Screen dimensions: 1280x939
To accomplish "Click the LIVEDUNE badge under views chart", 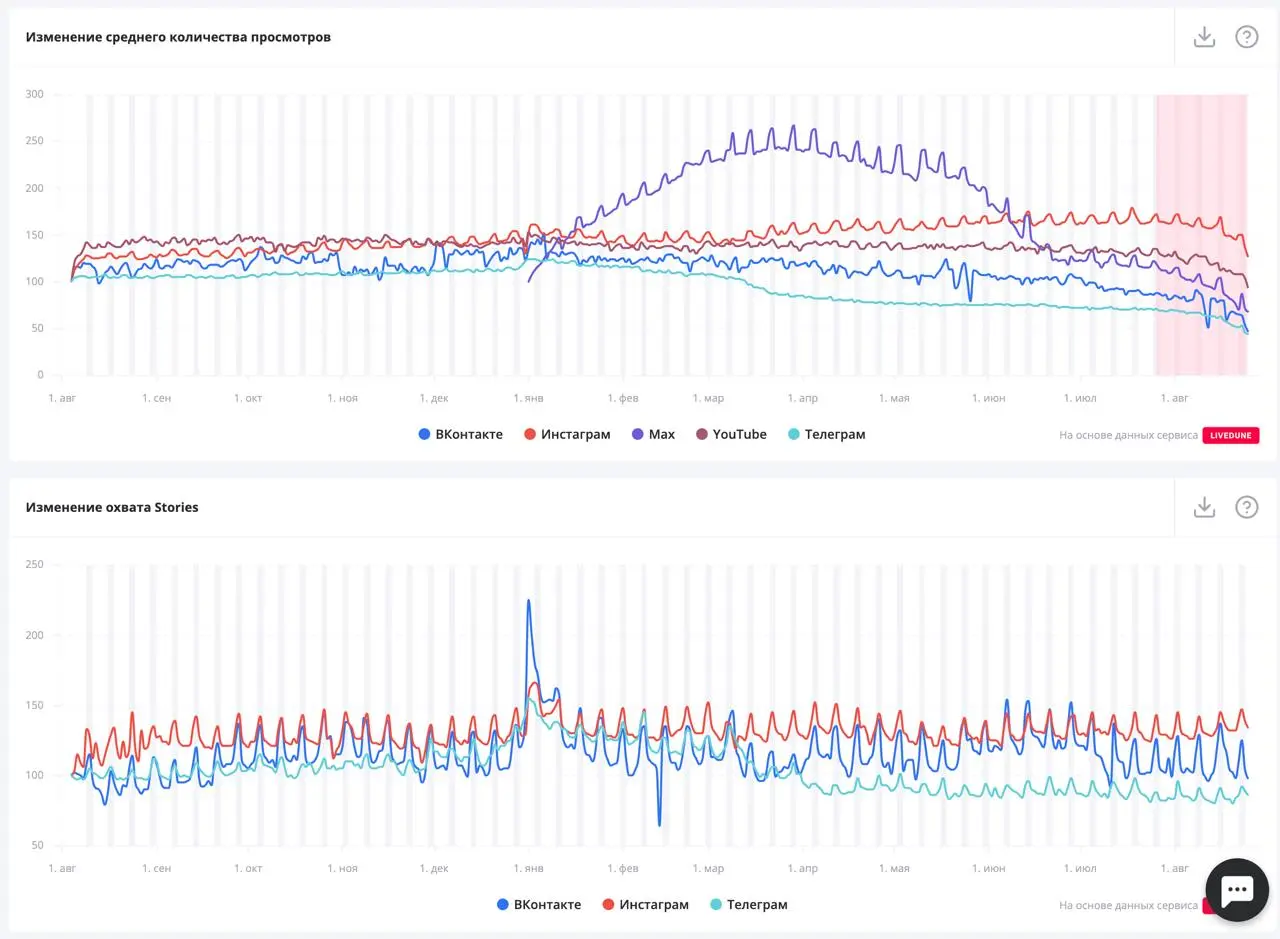I will pyautogui.click(x=1230, y=435).
